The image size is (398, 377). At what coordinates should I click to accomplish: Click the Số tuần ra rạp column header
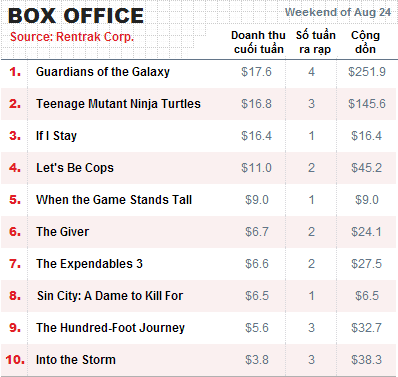(315, 42)
